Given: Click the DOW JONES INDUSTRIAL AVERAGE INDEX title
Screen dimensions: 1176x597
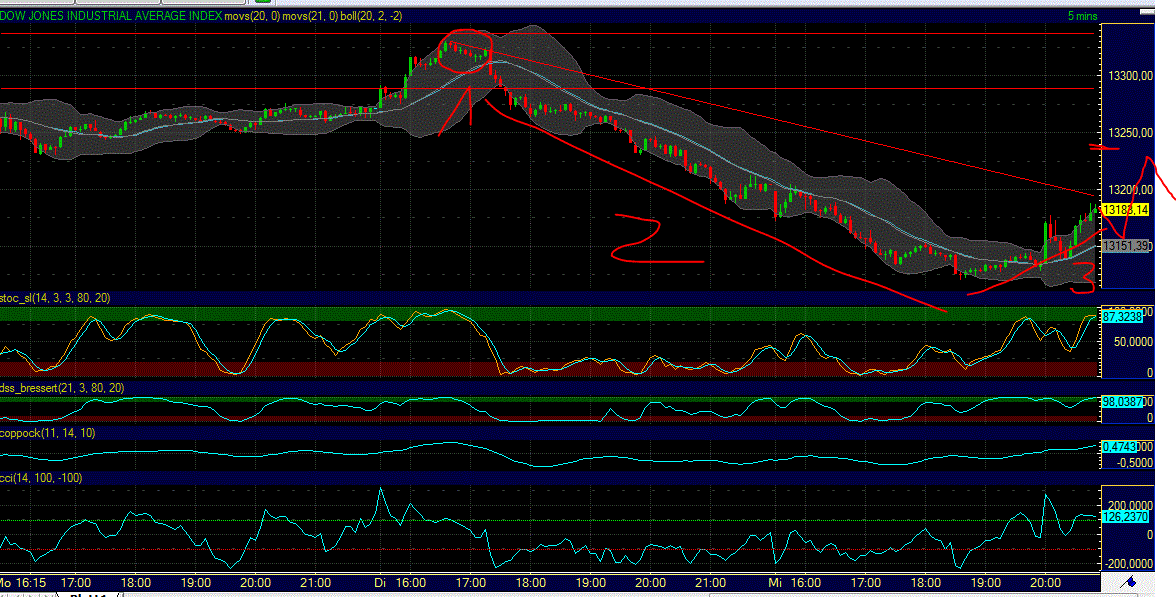Looking at the screenshot, I should 110,16.
